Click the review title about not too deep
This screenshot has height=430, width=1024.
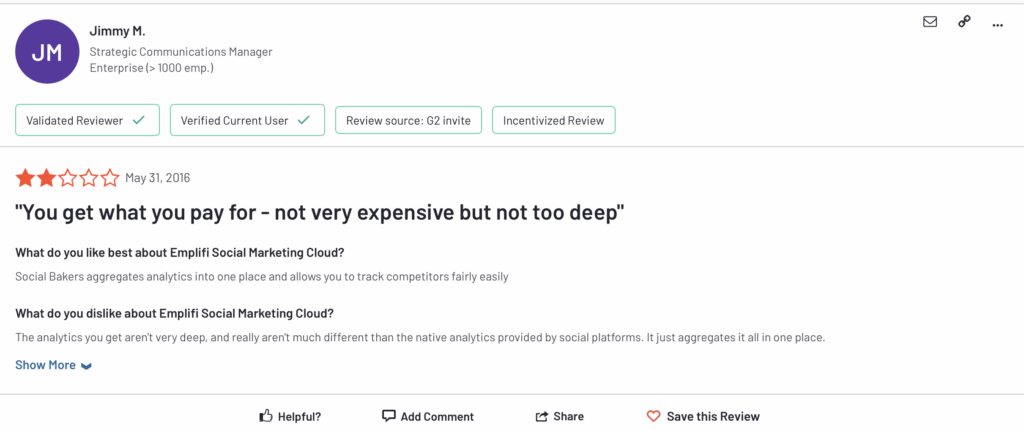pos(320,213)
